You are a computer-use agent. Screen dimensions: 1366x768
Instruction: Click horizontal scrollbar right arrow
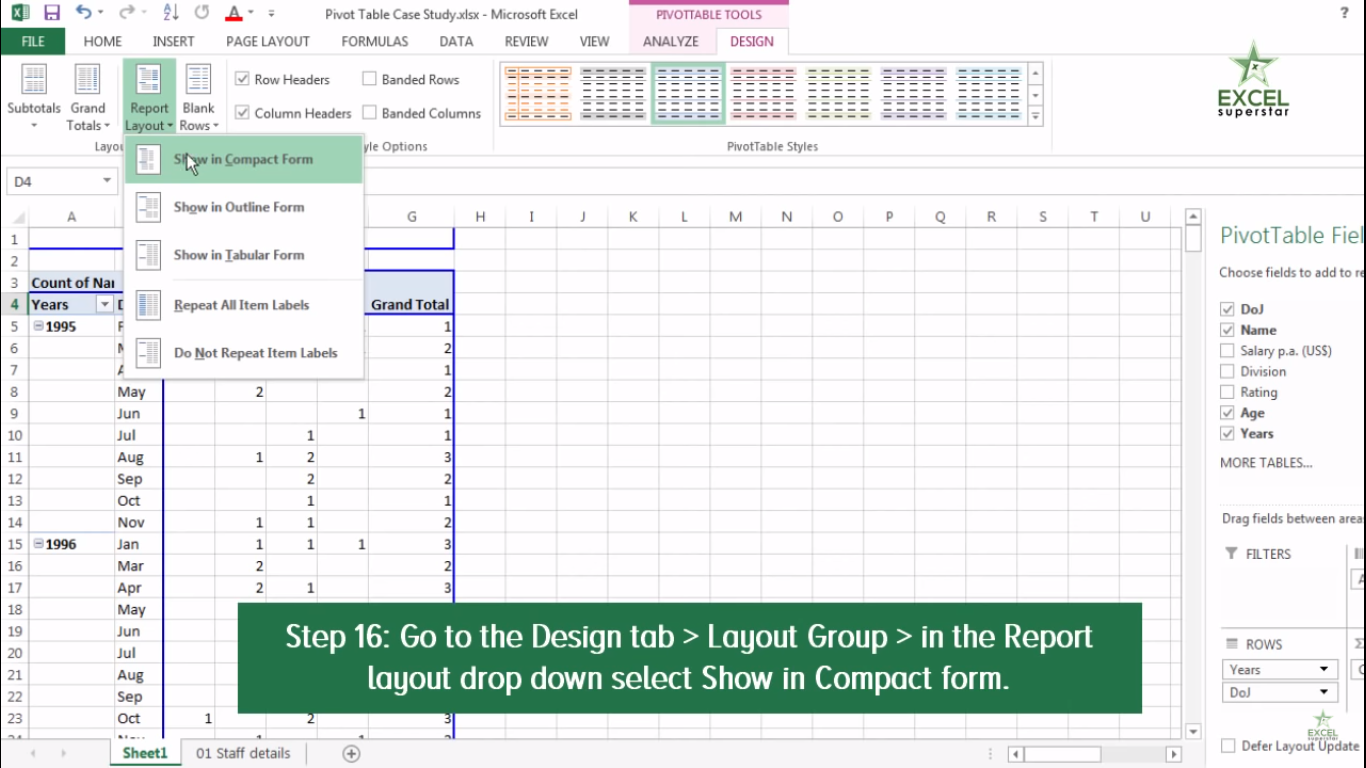[x=1174, y=754]
